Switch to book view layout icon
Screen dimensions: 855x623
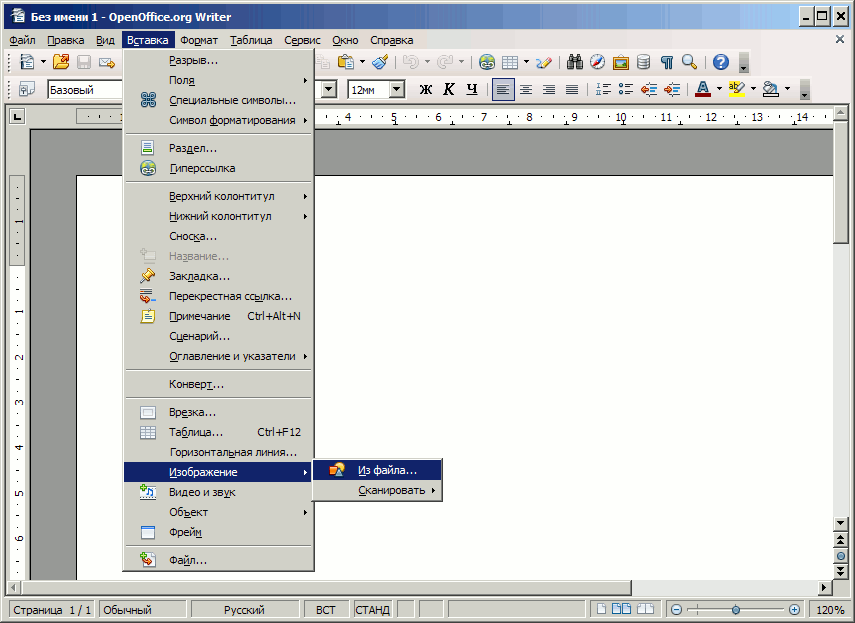point(646,609)
